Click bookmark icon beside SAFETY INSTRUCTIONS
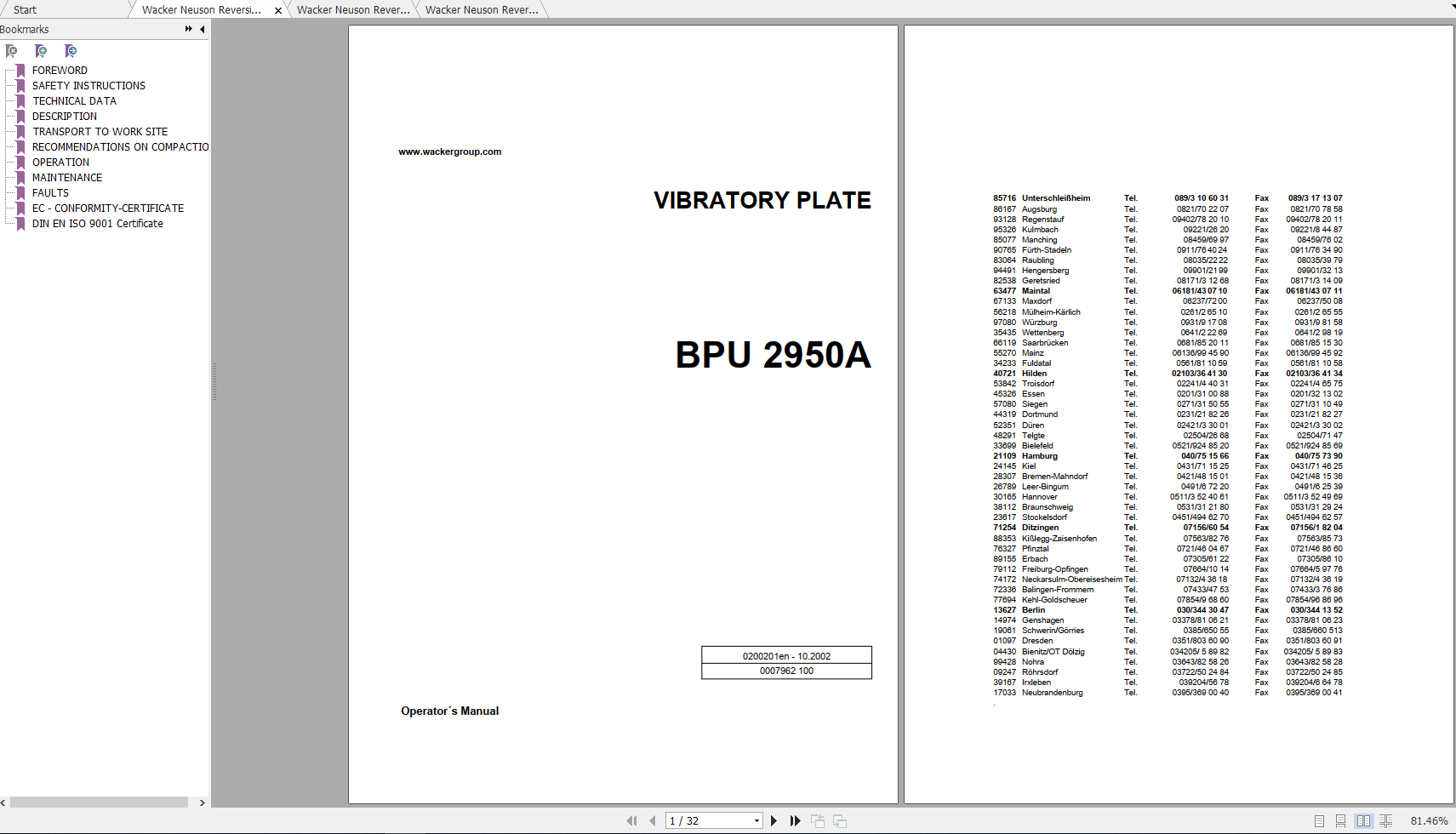Viewport: 1456px width, 834px height. point(20,86)
